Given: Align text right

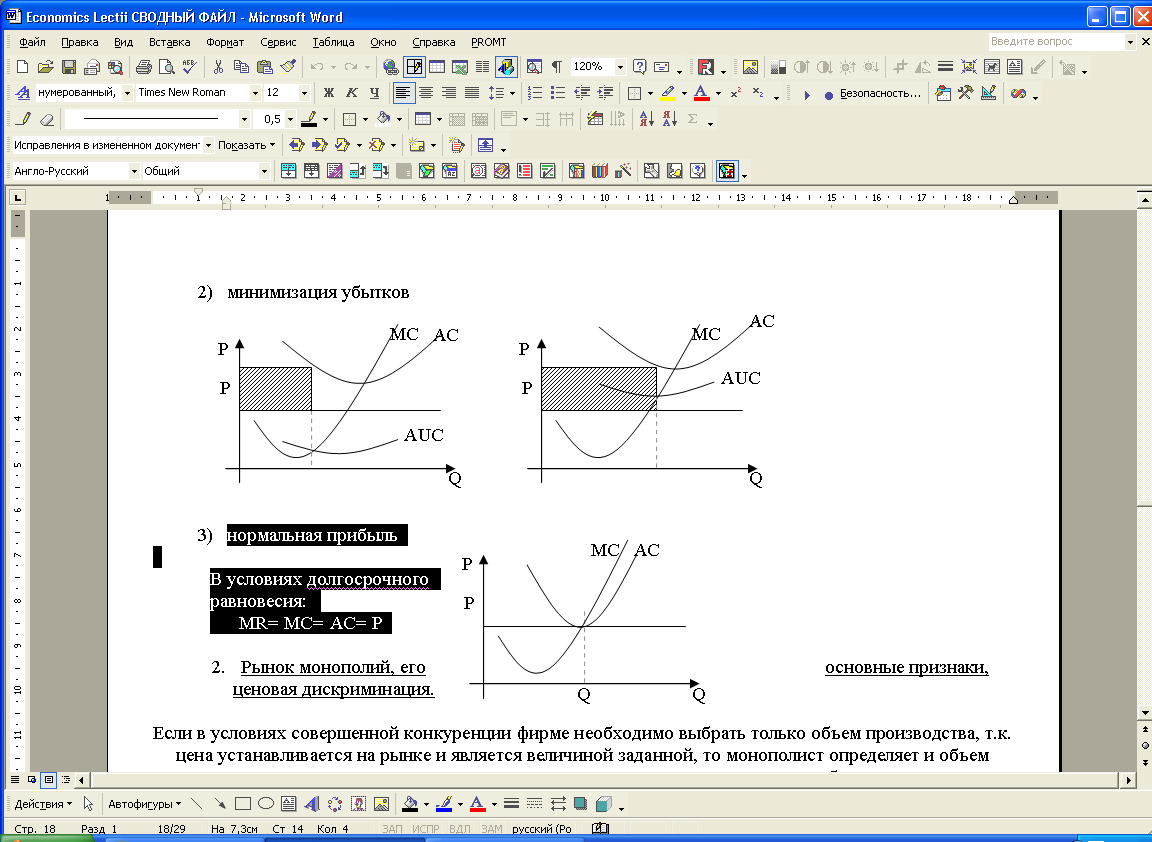Looking at the screenshot, I should [449, 93].
